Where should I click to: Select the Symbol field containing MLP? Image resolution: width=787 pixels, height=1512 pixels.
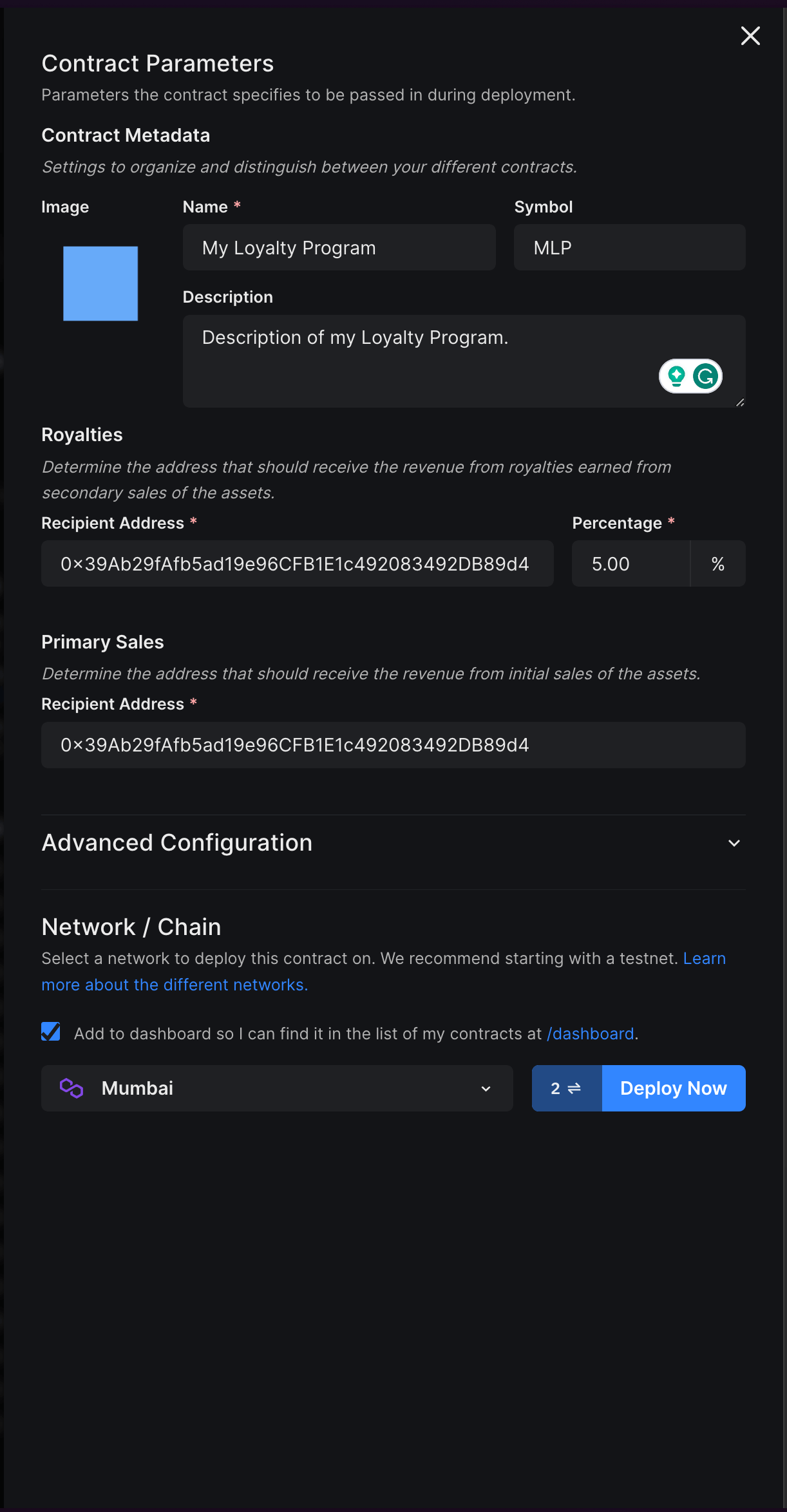[x=629, y=247]
